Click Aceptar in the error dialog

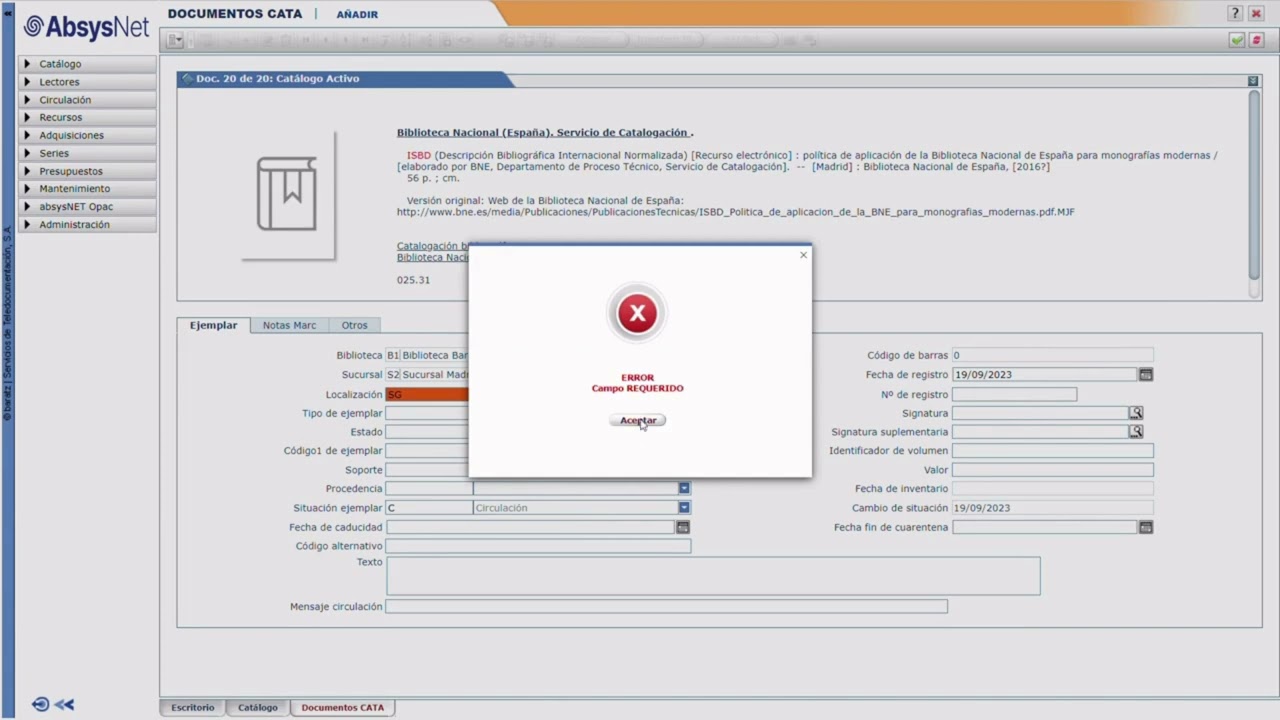[x=637, y=420]
